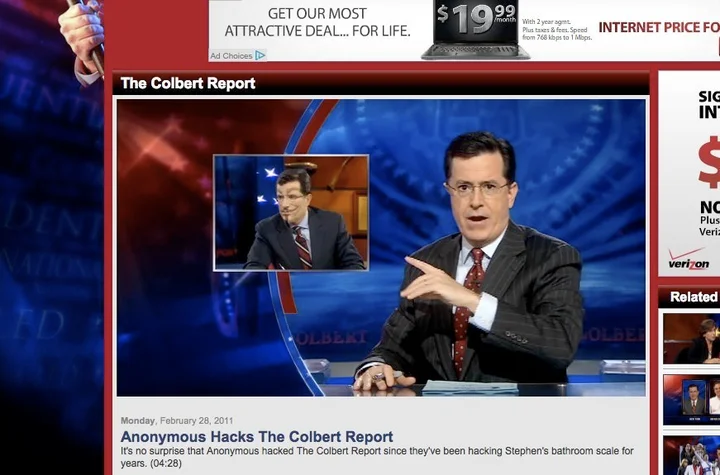This screenshot has height=475, width=720.
Task: Open first related video thumbnail with seated woman
Action: [x=691, y=339]
